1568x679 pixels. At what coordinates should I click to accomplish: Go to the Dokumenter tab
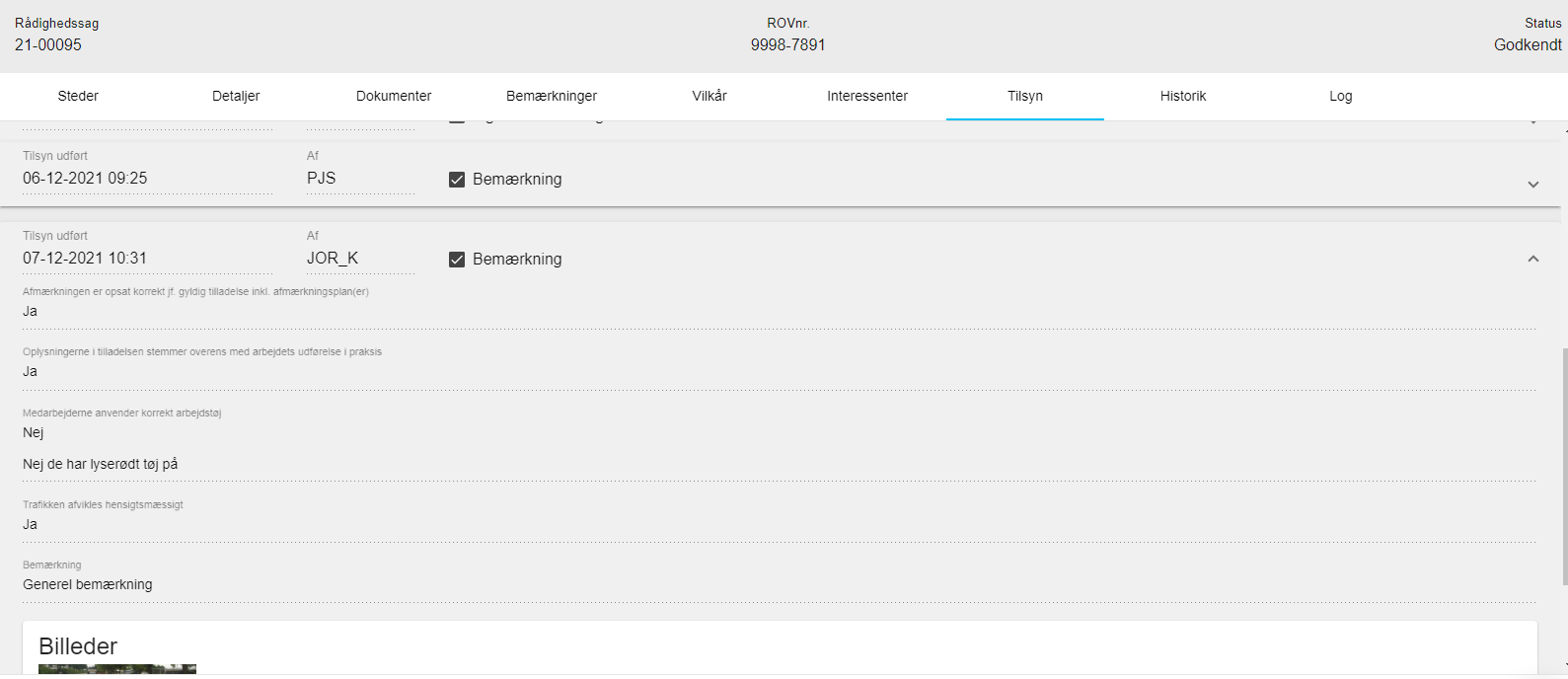(x=394, y=96)
